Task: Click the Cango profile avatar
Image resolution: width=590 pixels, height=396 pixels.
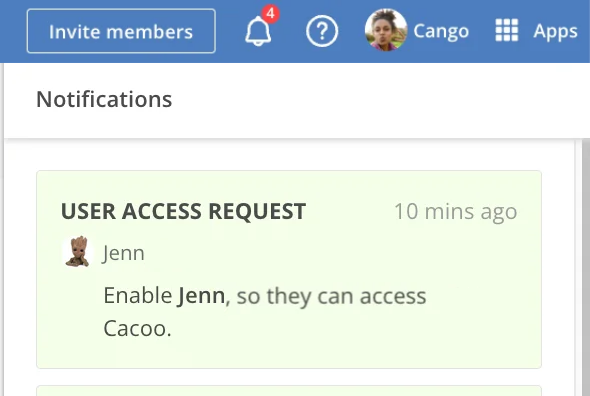Action: [386, 30]
